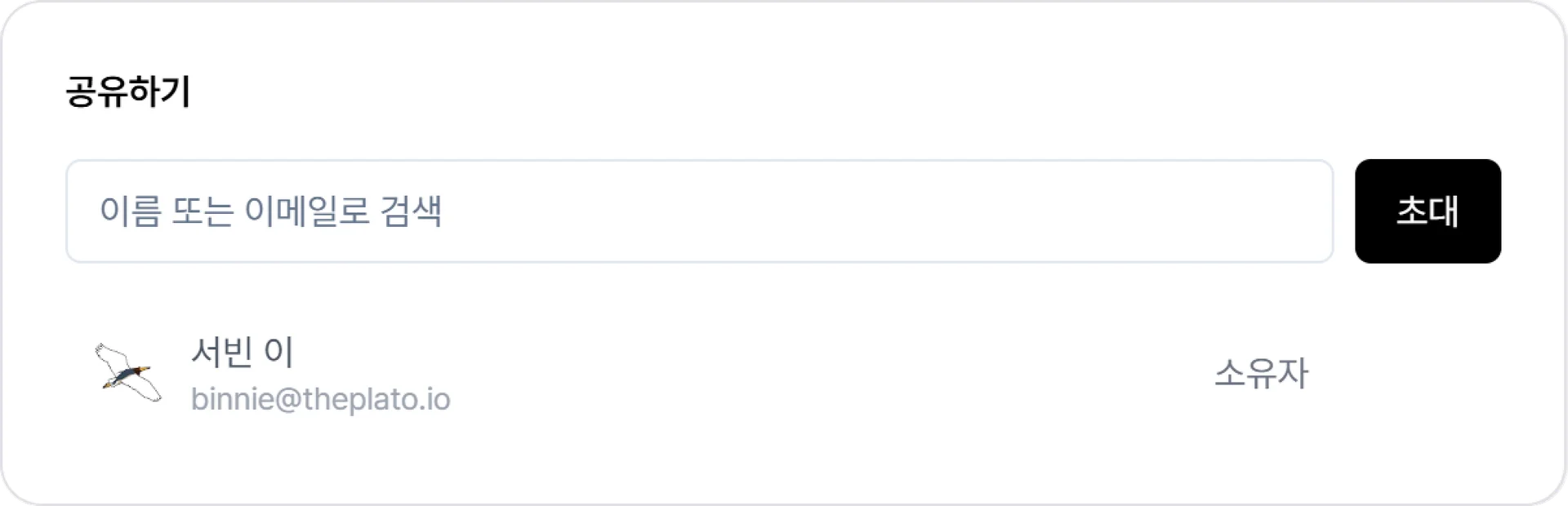
Task: Click the name label above binnie@theplato.io
Action: 243,352
